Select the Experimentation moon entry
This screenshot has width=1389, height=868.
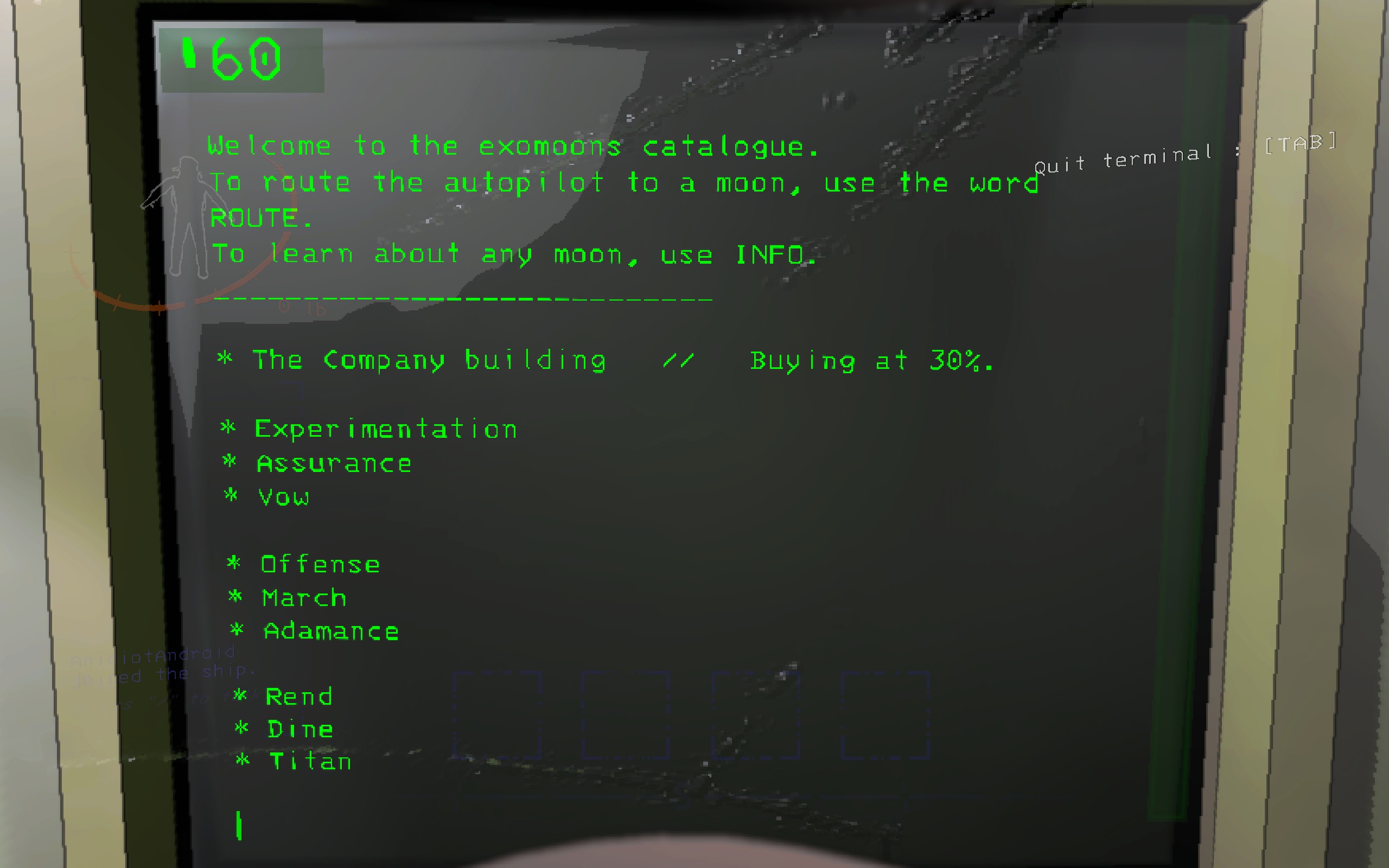[386, 430]
